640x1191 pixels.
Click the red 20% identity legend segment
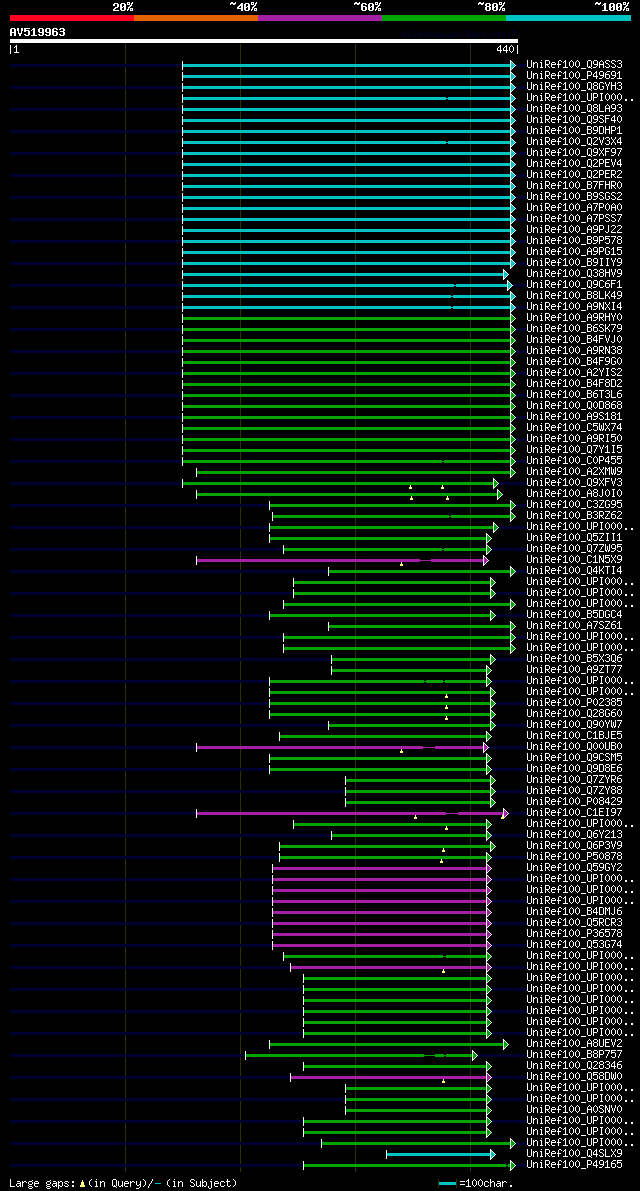point(72,17)
